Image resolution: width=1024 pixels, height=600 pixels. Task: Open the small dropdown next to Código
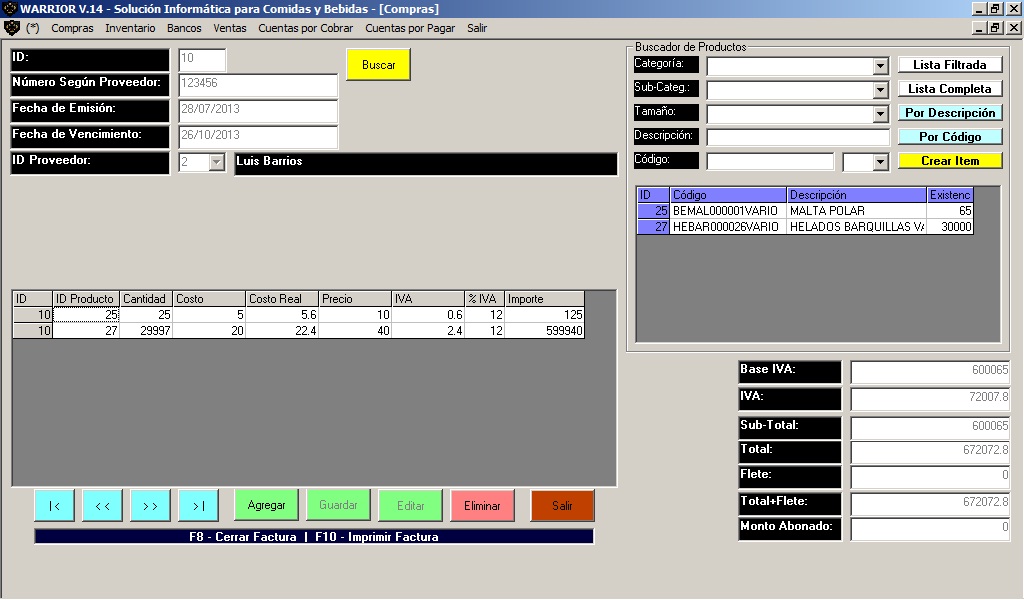pyautogui.click(x=880, y=162)
